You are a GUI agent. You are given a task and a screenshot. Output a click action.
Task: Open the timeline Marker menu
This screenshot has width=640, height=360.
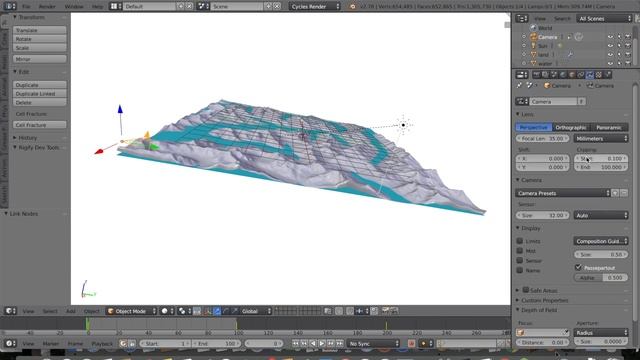click(x=51, y=344)
